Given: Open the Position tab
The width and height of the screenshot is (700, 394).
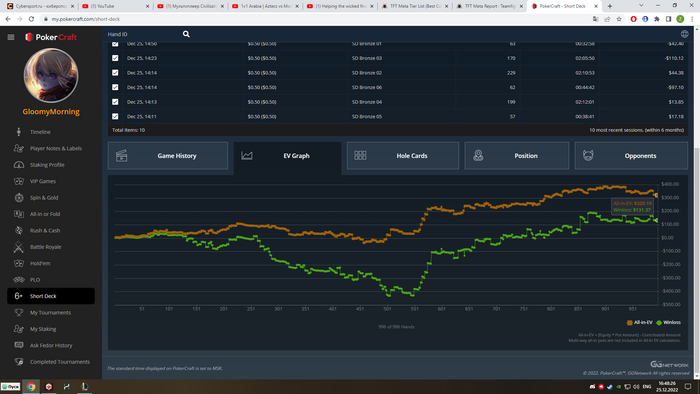Looking at the screenshot, I should click(x=517, y=156).
